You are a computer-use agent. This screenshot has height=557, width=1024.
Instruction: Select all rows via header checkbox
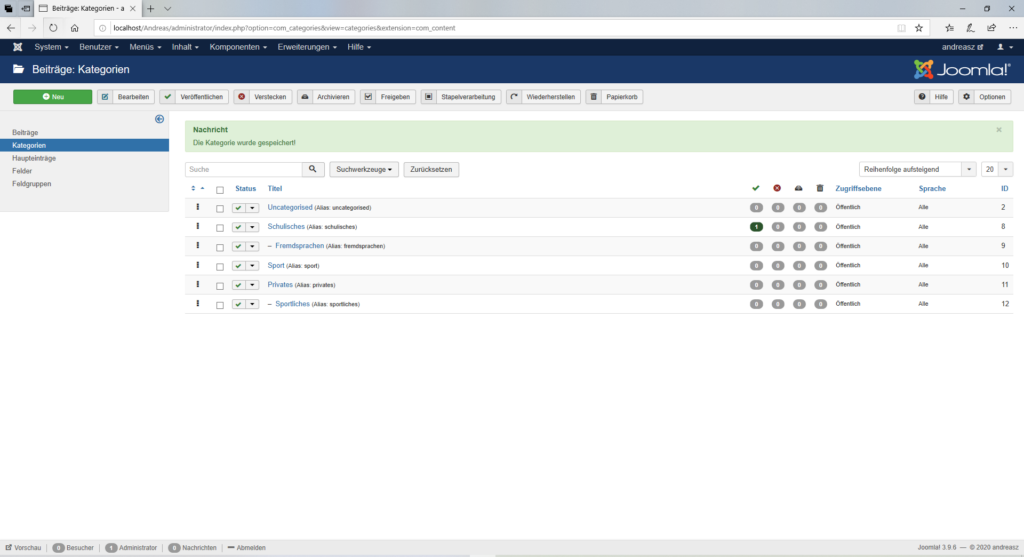tap(220, 189)
